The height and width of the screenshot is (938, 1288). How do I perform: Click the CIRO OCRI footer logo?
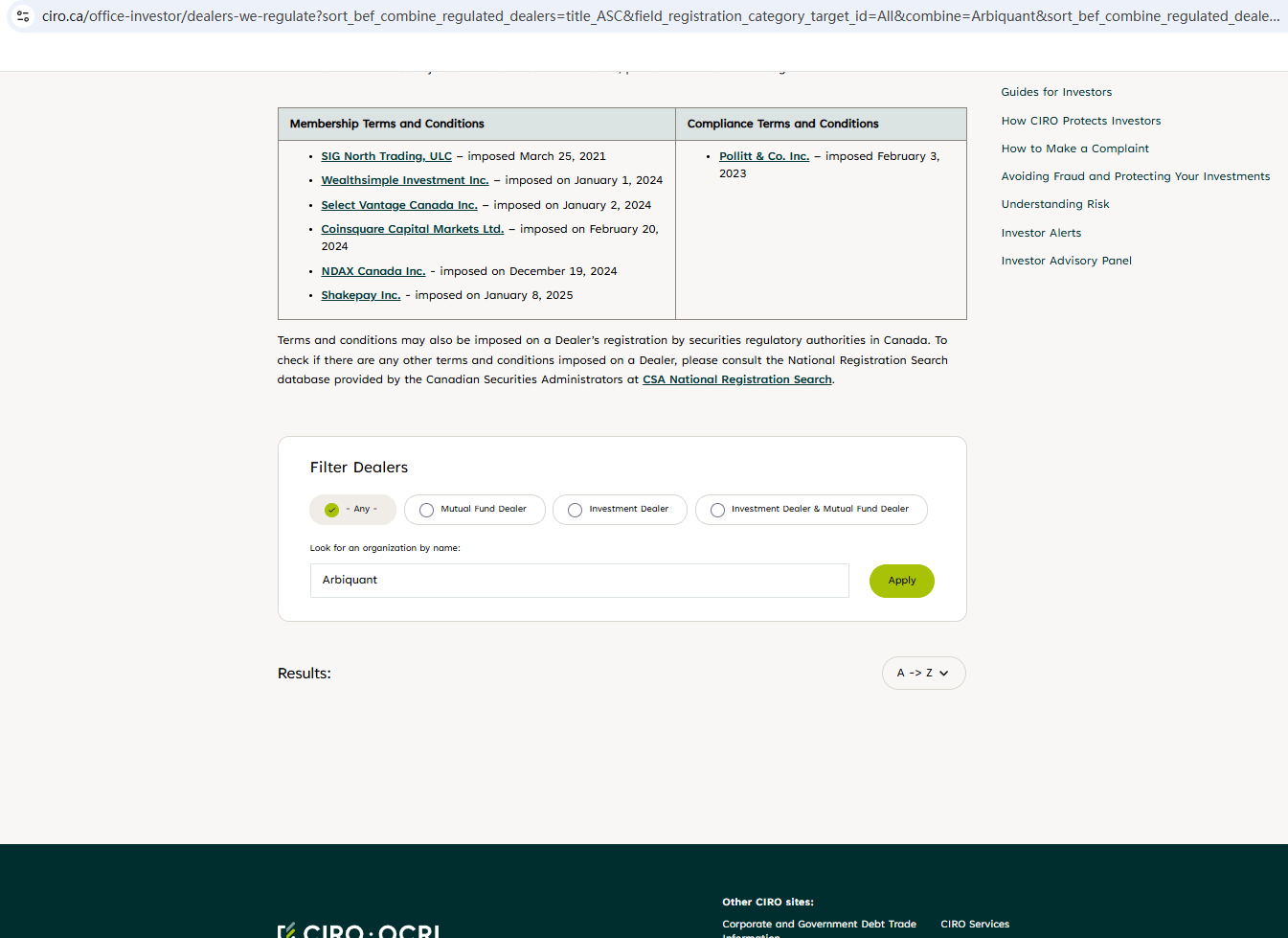pyautogui.click(x=359, y=930)
